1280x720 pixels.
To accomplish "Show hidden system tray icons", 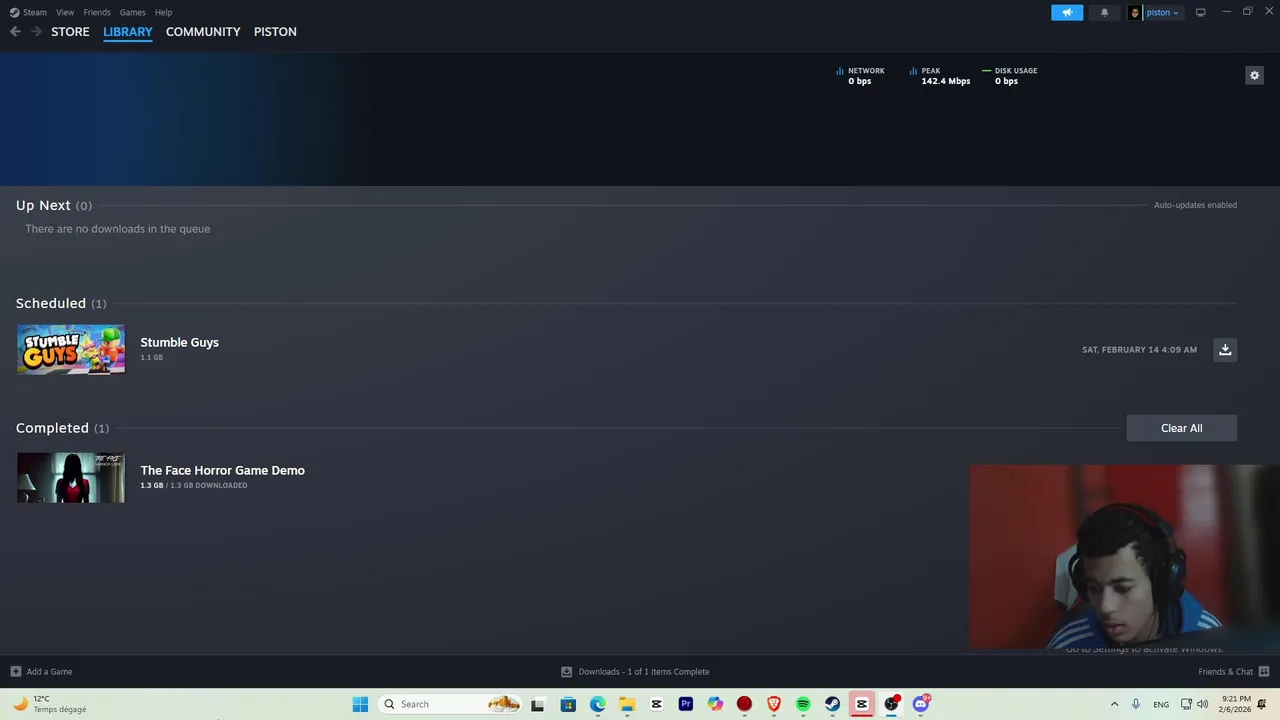I will point(1114,704).
